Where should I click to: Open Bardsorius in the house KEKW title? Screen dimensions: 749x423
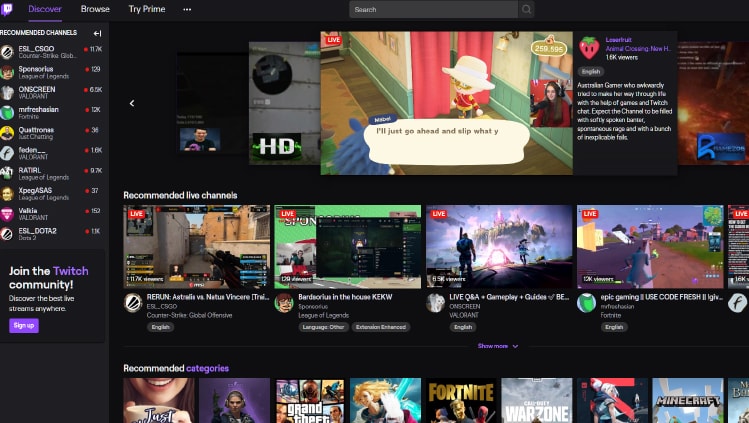coord(345,297)
